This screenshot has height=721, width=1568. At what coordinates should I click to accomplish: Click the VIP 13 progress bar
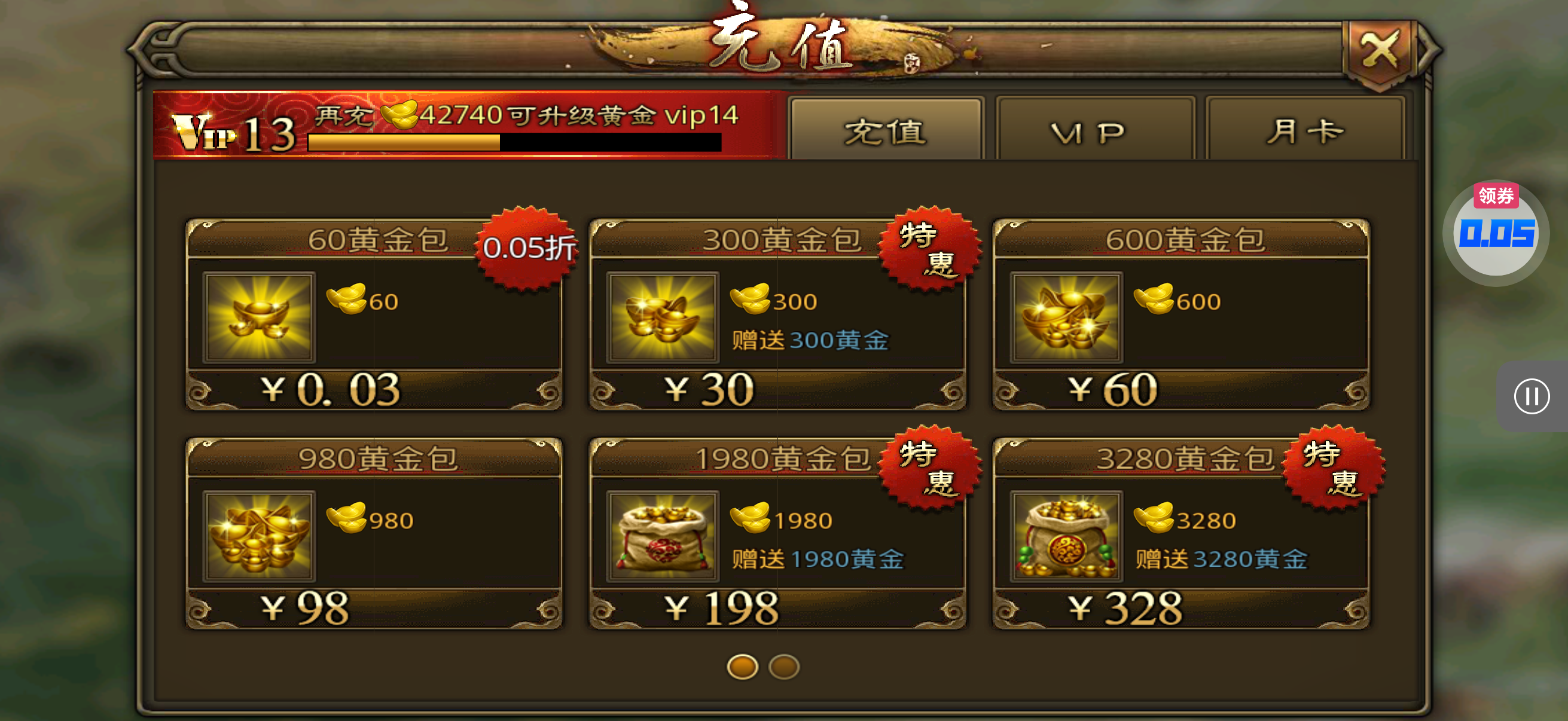[514, 142]
